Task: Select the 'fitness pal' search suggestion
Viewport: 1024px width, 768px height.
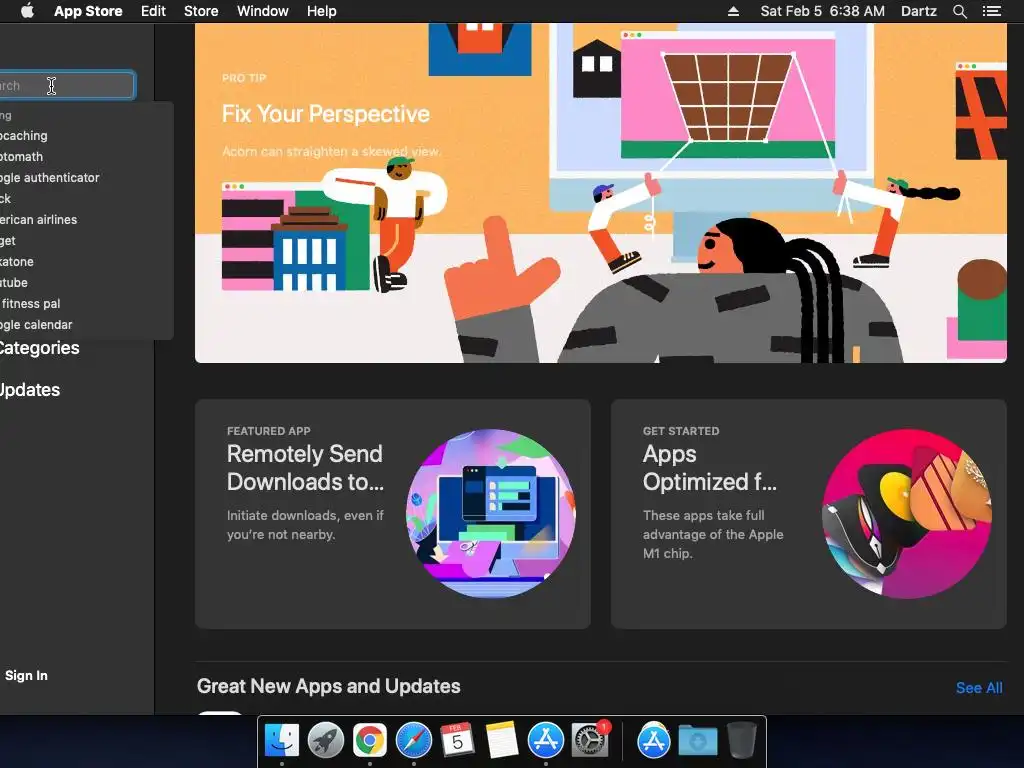Action: (x=87, y=304)
